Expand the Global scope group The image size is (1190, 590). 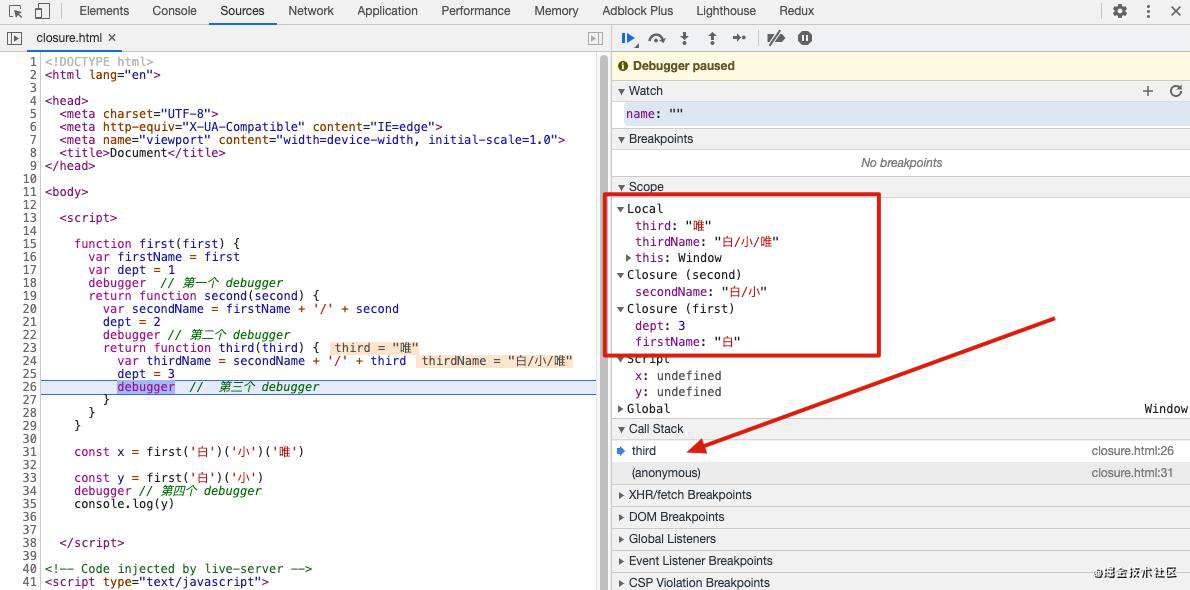[621, 409]
